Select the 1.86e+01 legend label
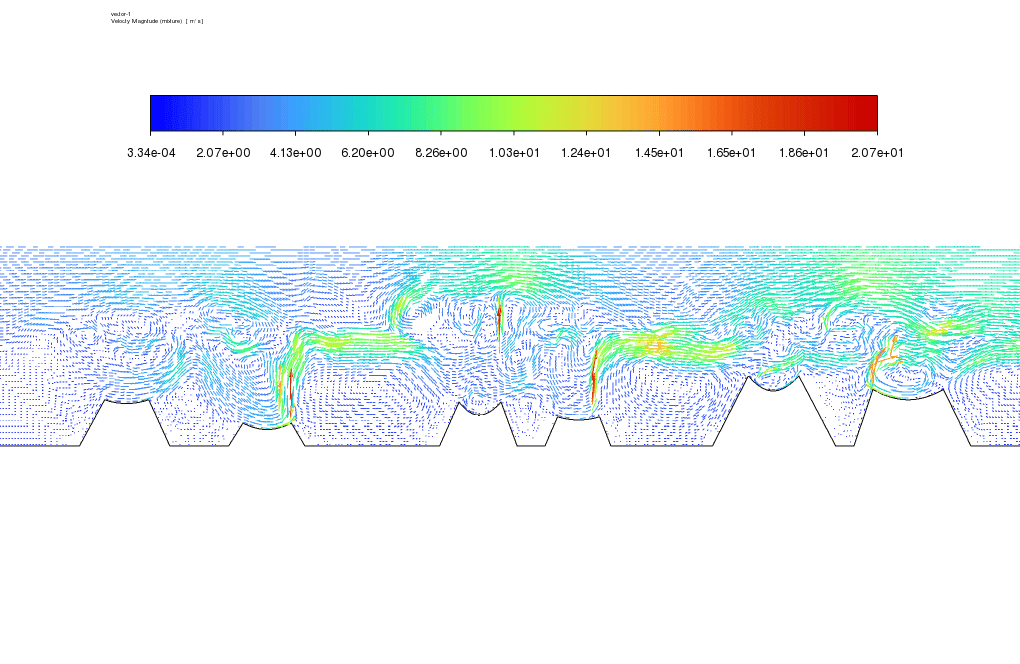1020x664 pixels. pos(804,153)
